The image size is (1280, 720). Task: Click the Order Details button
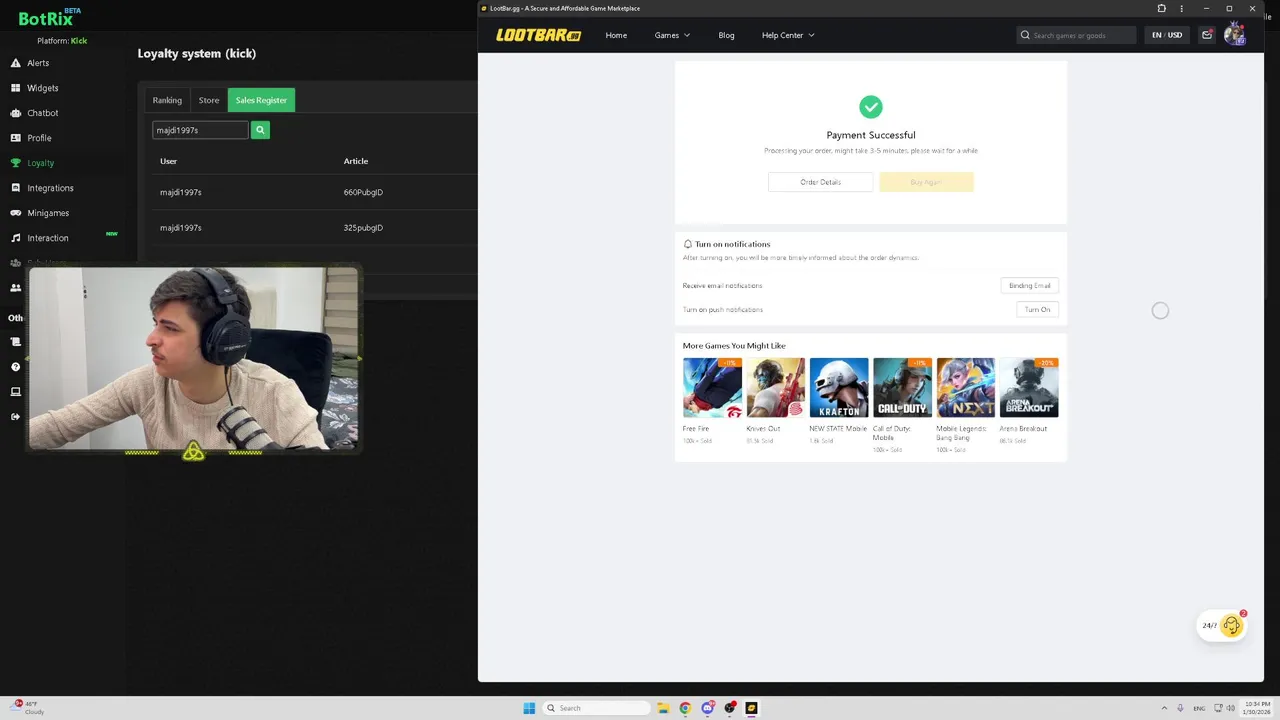pyautogui.click(x=820, y=182)
